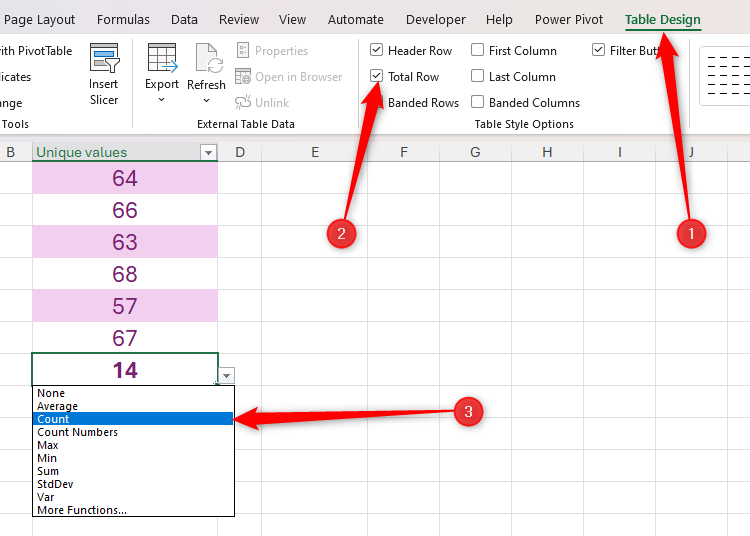Click the Export table icon
This screenshot has width=750, height=536.
click(161, 59)
